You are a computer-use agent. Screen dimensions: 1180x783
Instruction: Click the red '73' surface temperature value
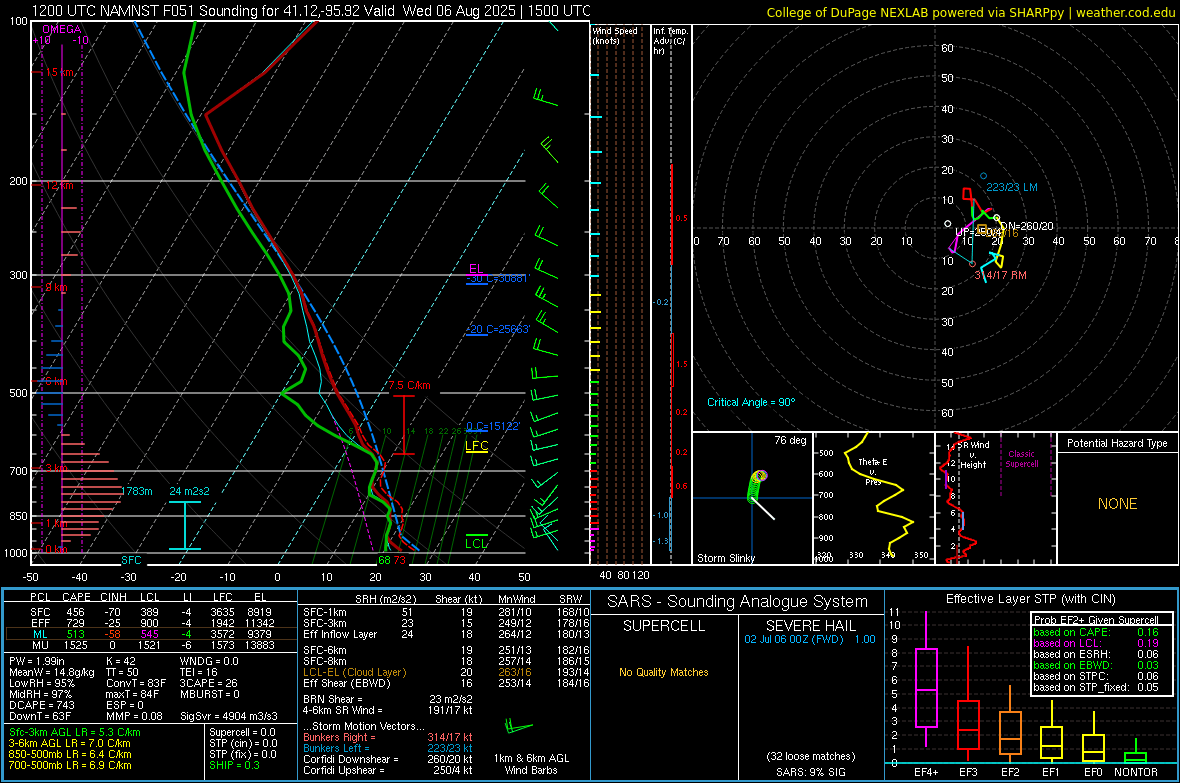pos(399,560)
